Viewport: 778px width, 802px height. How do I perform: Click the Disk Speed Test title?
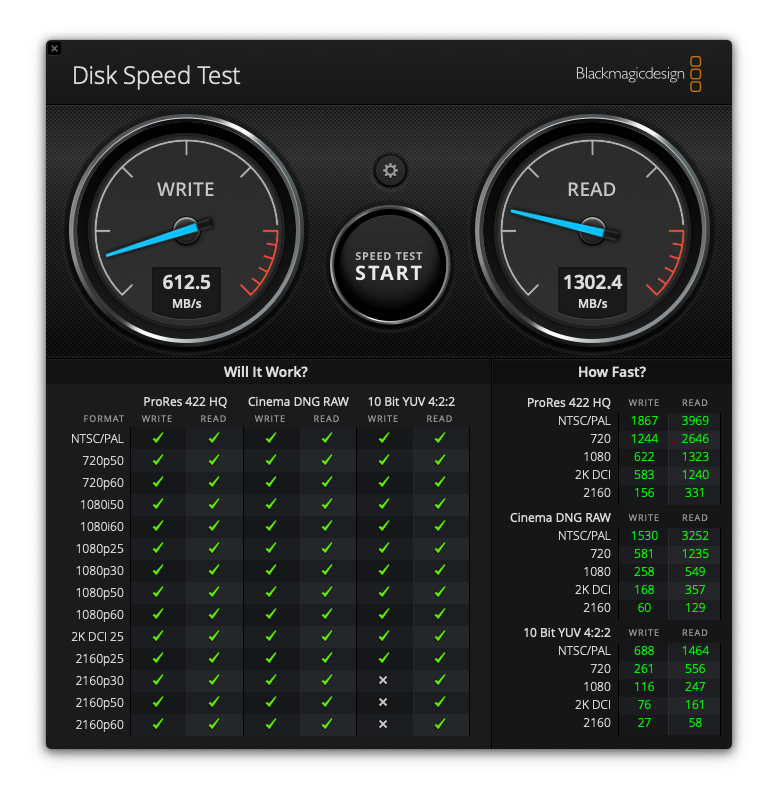[156, 76]
